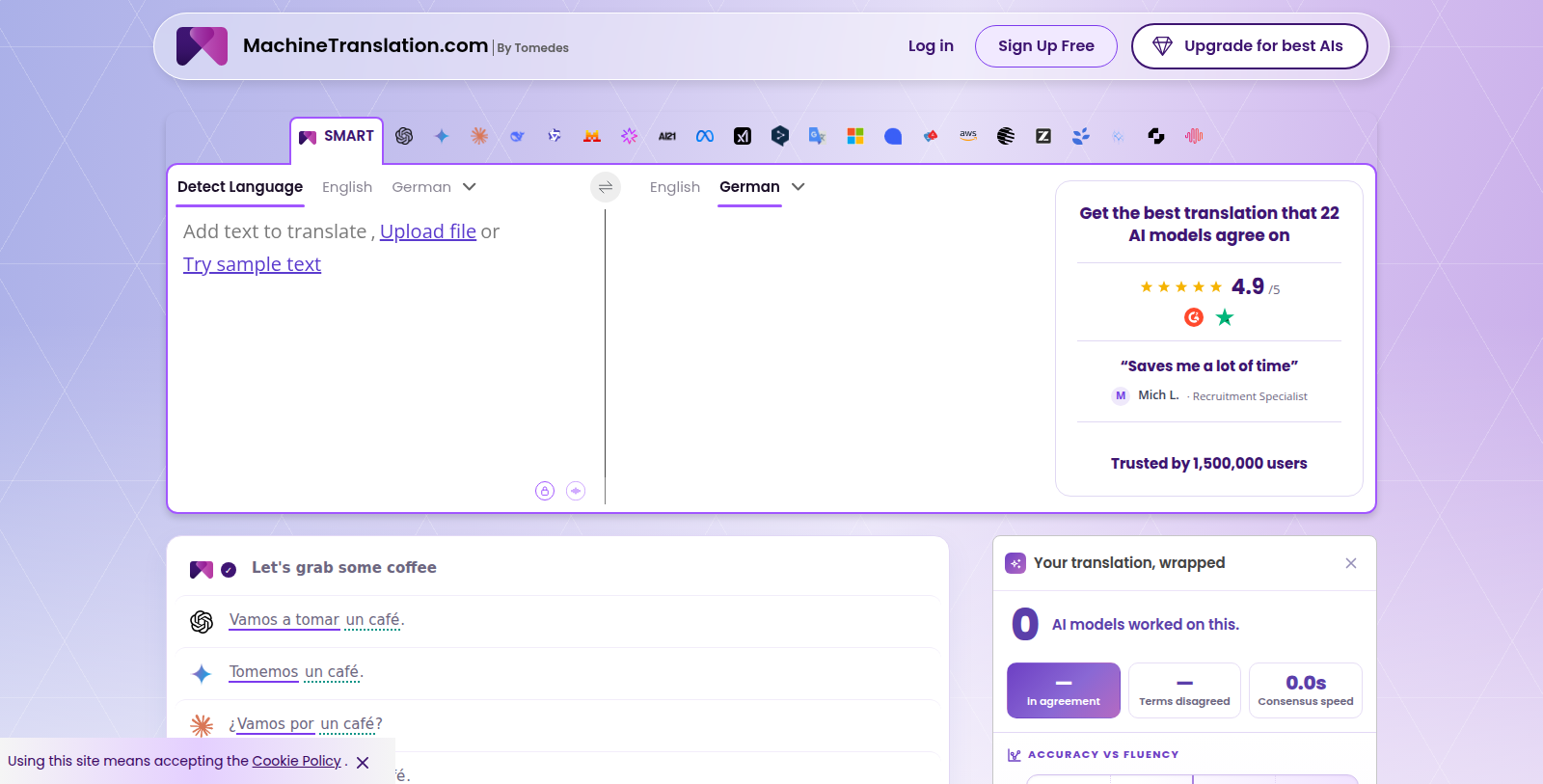Viewport: 1543px width, 784px height.
Task: Swap the source and target languages
Action: coord(606,187)
